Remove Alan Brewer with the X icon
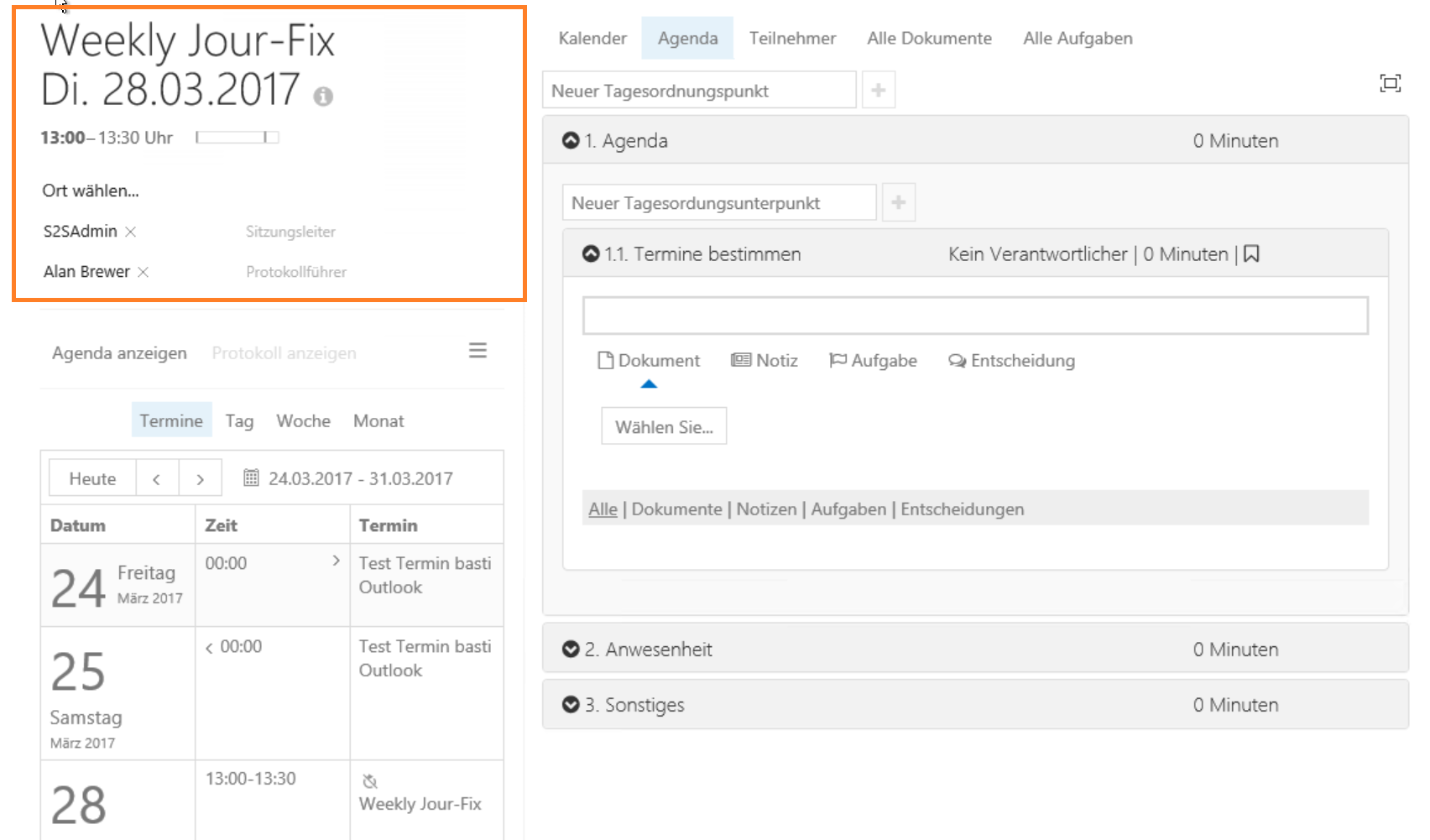The width and height of the screenshot is (1430, 840). [144, 272]
